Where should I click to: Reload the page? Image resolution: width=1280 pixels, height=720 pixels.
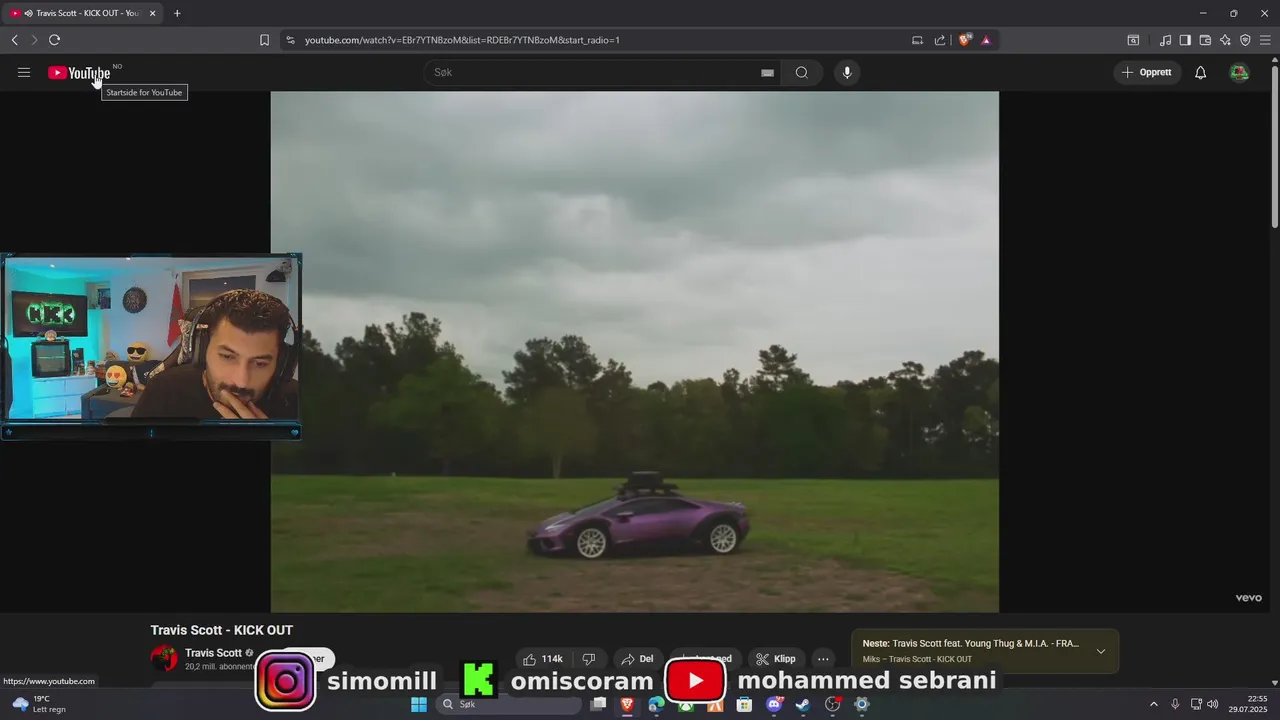click(54, 40)
